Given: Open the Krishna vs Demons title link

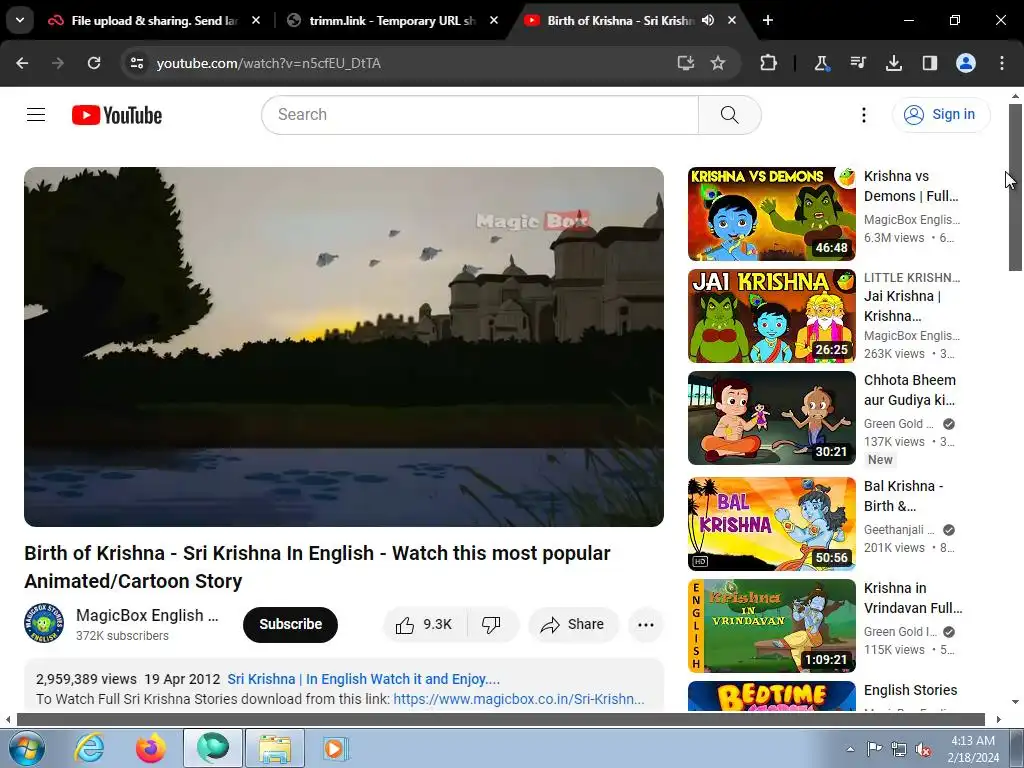Looking at the screenshot, I should pos(911,186).
